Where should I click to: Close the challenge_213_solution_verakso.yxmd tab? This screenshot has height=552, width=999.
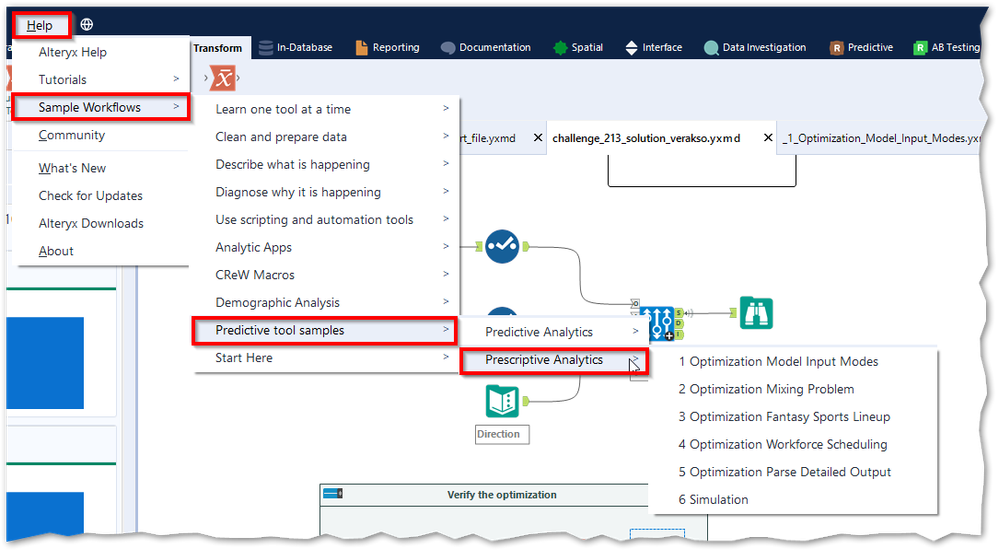[x=768, y=138]
